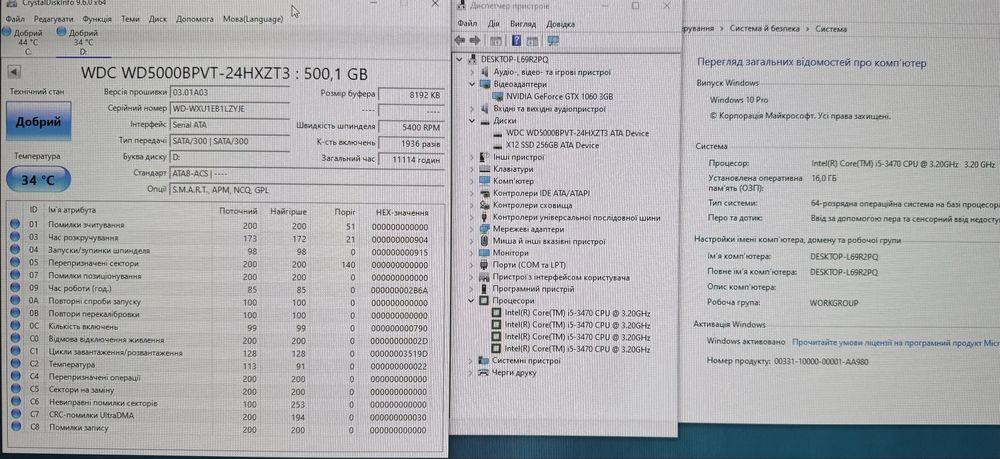This screenshot has width=1000, height=459.
Task: Click the port icon beside Порти (COM та LPT)
Action: 484,265
